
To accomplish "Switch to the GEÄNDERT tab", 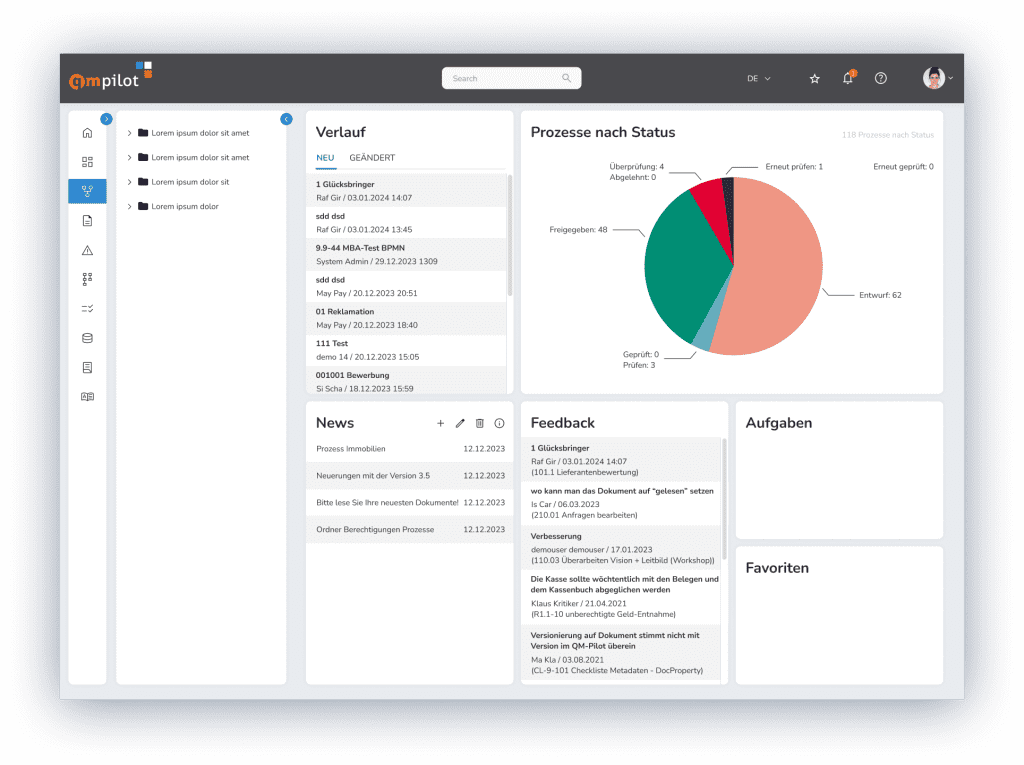I will click(372, 158).
